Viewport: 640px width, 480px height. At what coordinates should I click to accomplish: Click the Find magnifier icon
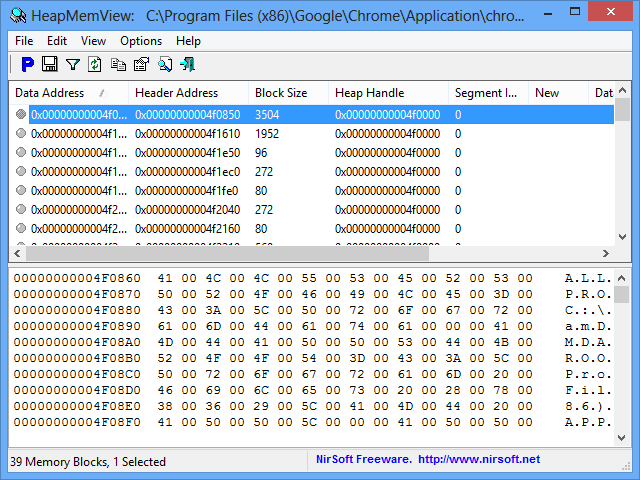pyautogui.click(x=164, y=64)
